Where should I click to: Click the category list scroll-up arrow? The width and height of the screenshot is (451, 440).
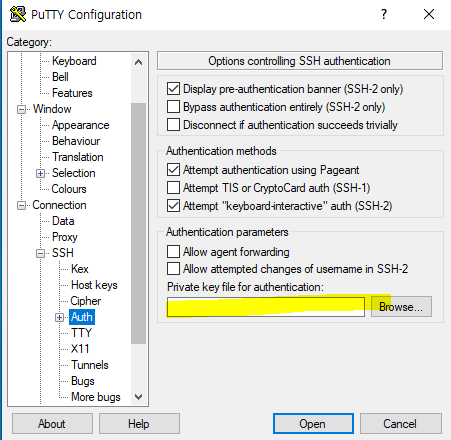click(138, 62)
